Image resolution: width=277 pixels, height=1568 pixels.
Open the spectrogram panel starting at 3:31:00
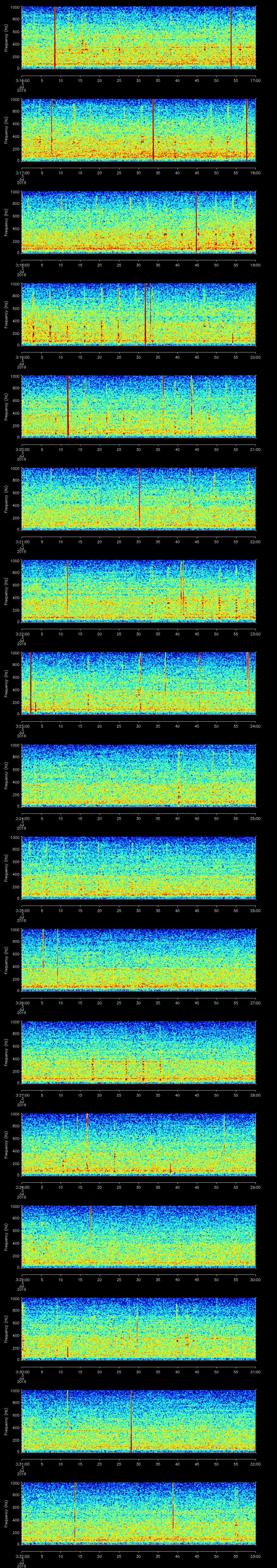point(138,1421)
